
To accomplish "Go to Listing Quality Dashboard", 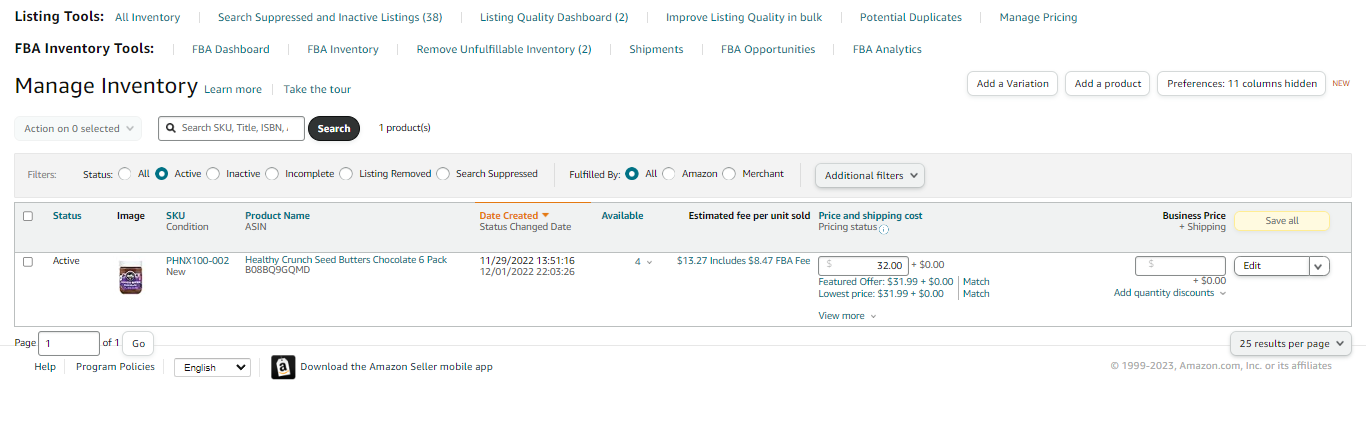I will (554, 17).
